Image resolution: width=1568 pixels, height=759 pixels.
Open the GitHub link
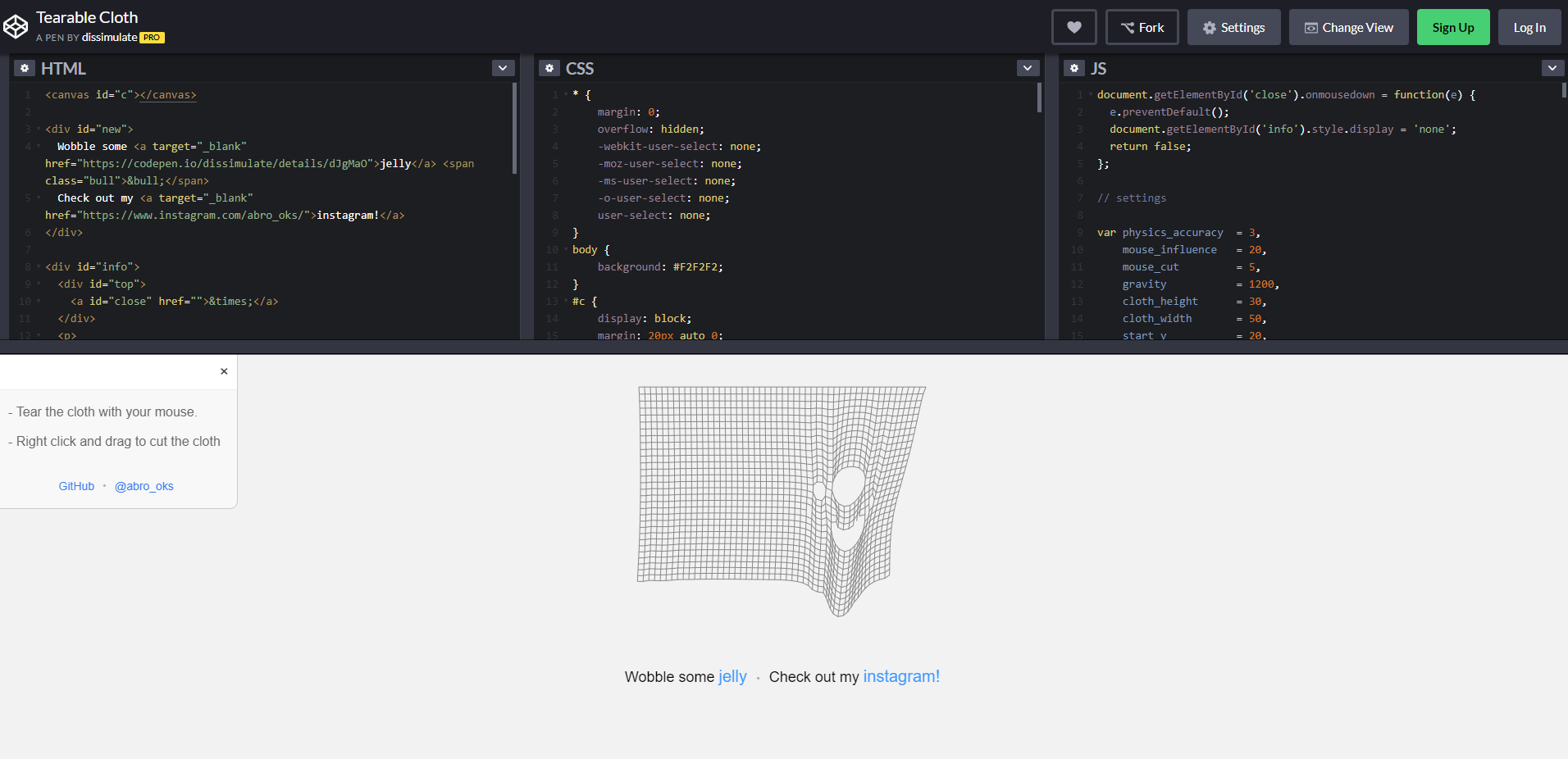point(76,486)
